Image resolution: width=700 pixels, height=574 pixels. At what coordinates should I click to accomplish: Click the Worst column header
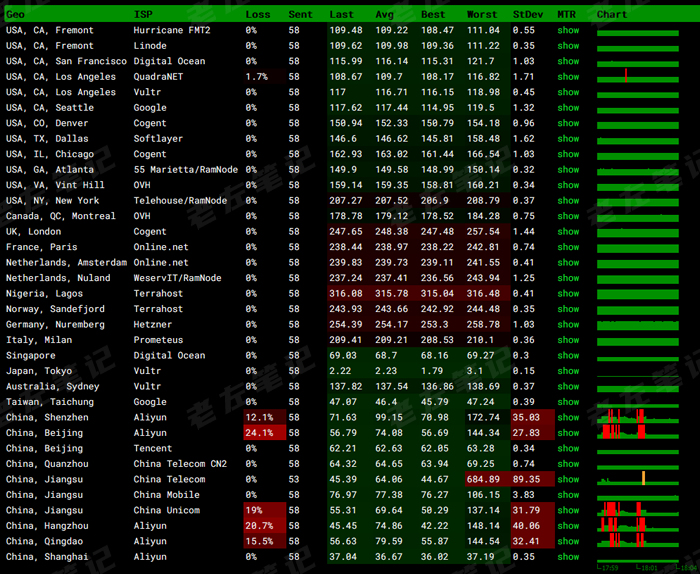(482, 14)
